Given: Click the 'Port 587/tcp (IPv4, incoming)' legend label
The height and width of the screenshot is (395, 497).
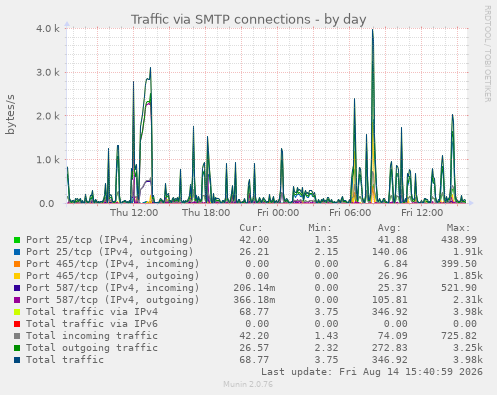Looking at the screenshot, I should click(113, 288).
